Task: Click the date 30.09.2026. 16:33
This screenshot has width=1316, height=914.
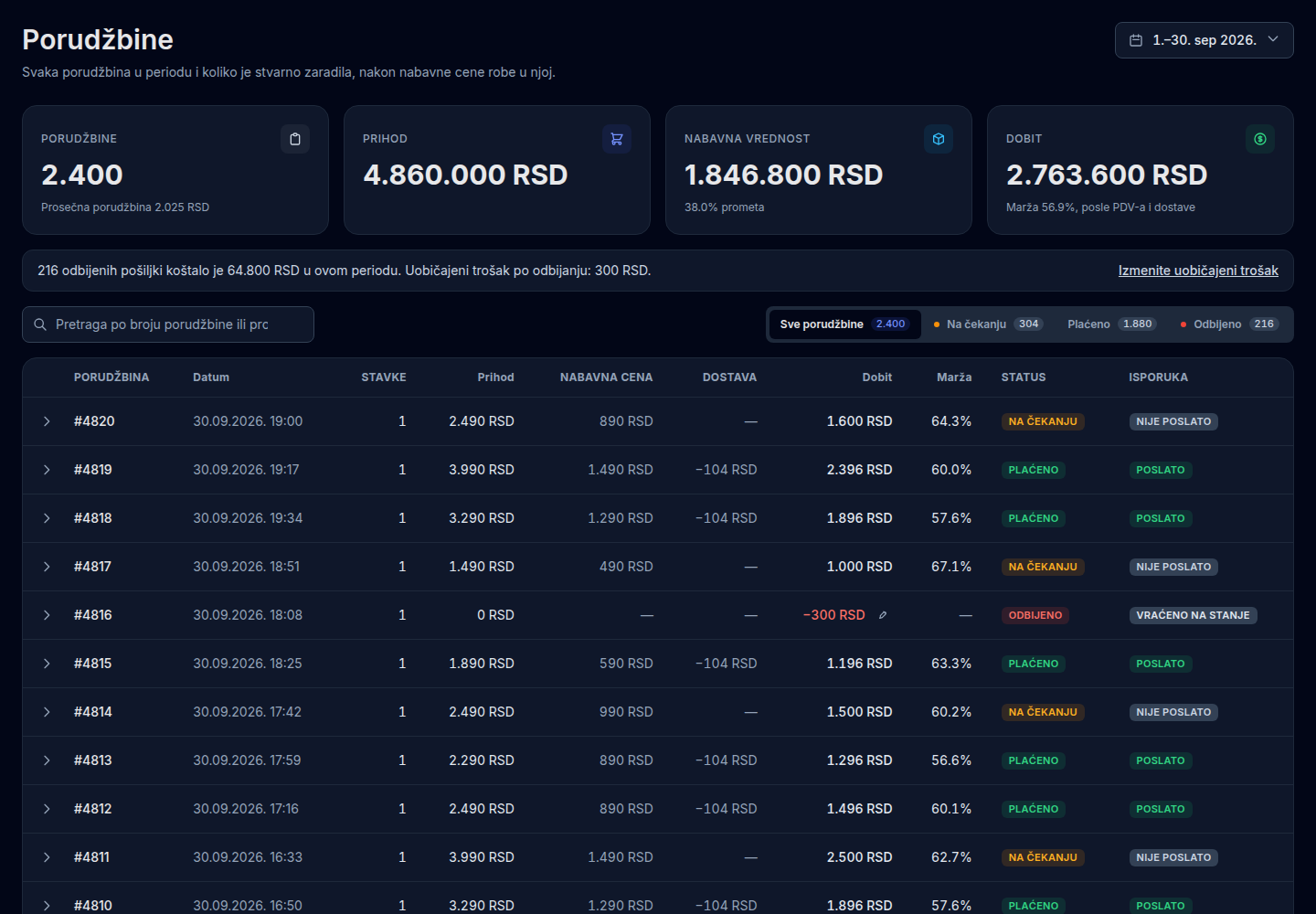Action: click(248, 857)
